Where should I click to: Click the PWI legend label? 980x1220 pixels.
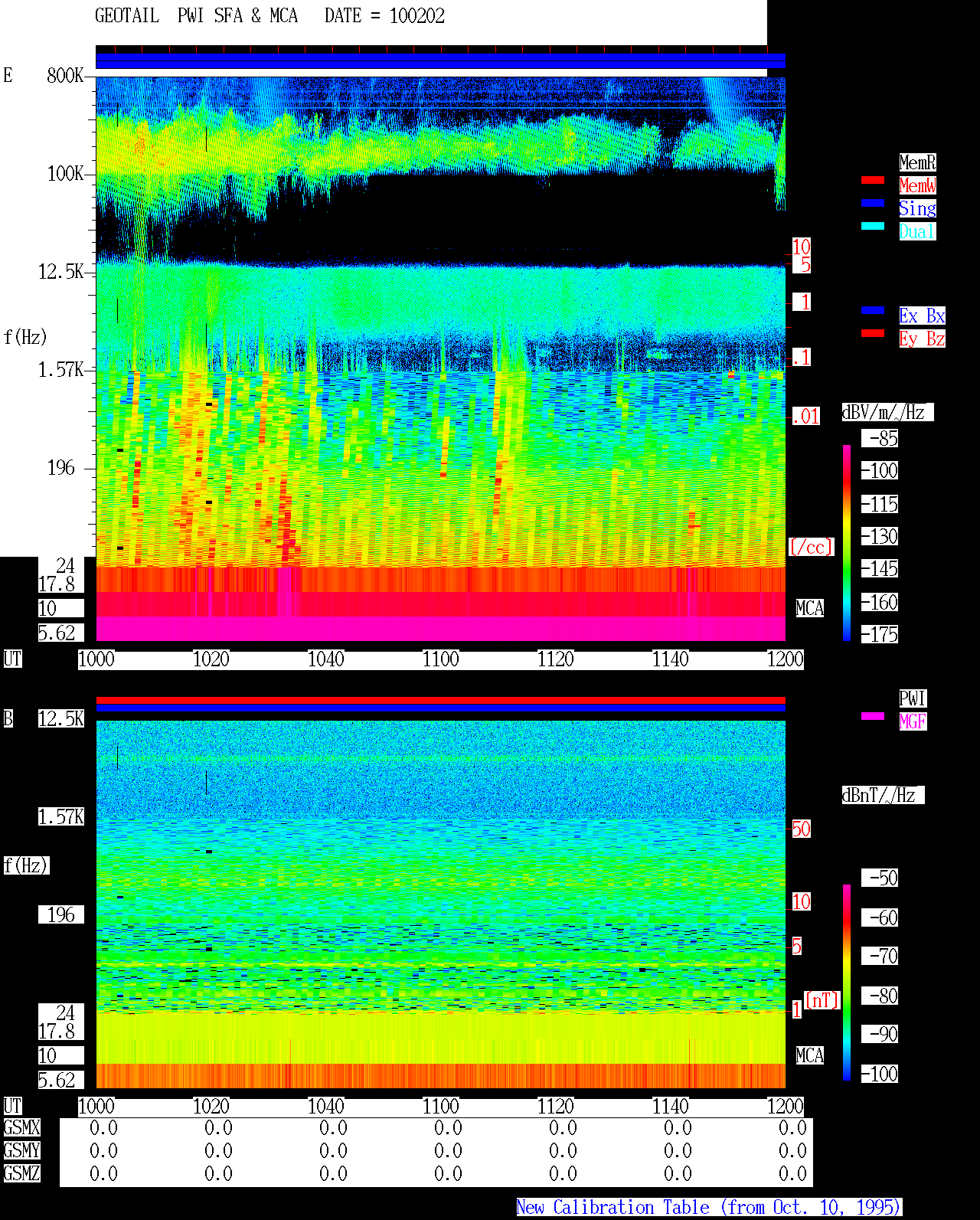913,698
